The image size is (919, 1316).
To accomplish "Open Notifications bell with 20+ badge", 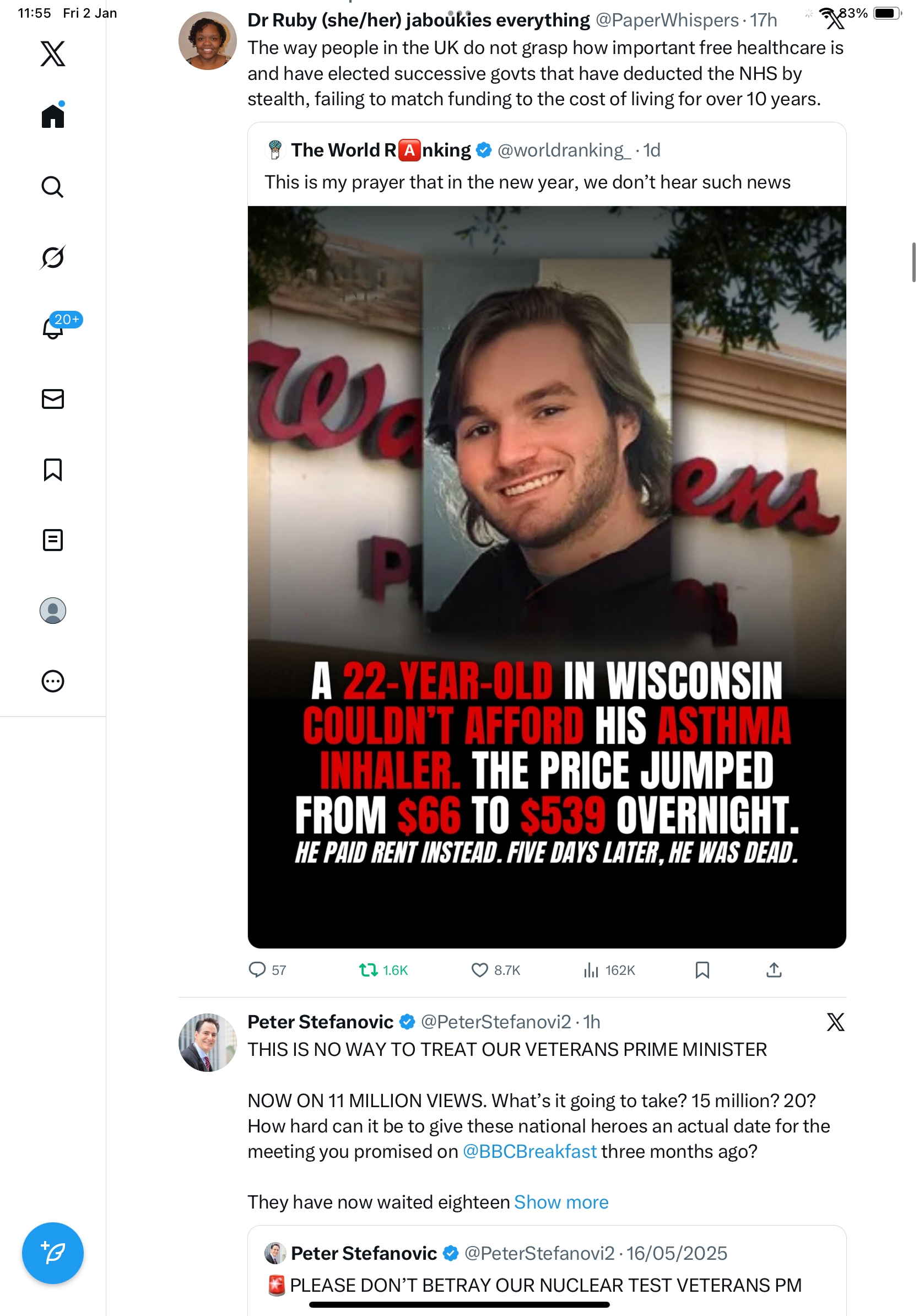I will 53,328.
